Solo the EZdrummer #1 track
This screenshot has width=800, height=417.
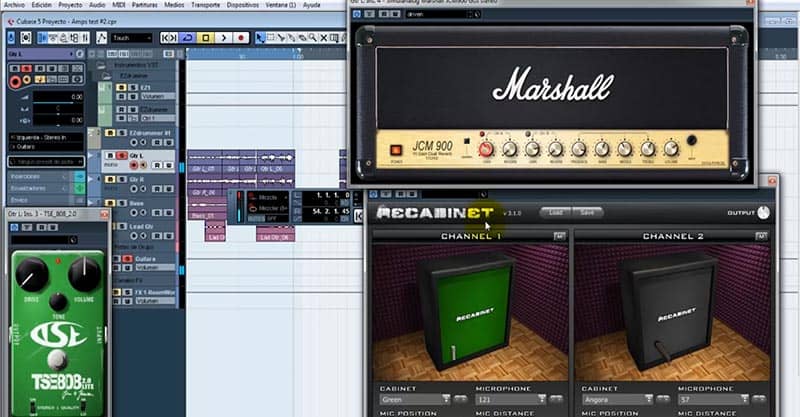coord(122,133)
